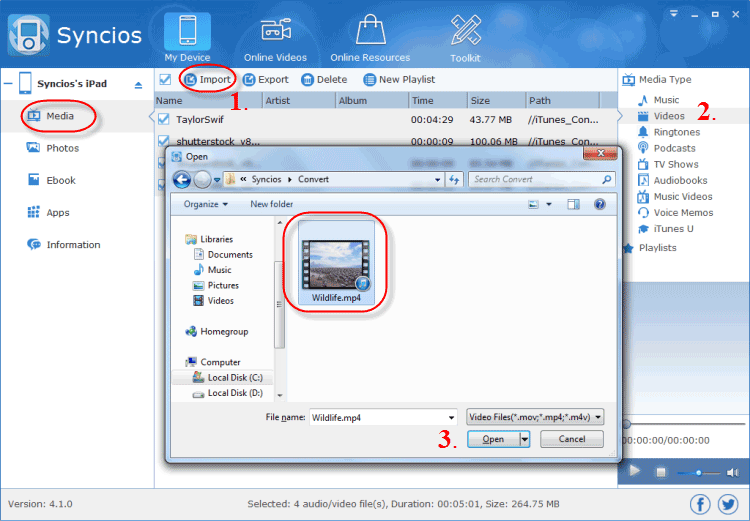
Task: Change the file view mode icon
Action: [533, 205]
